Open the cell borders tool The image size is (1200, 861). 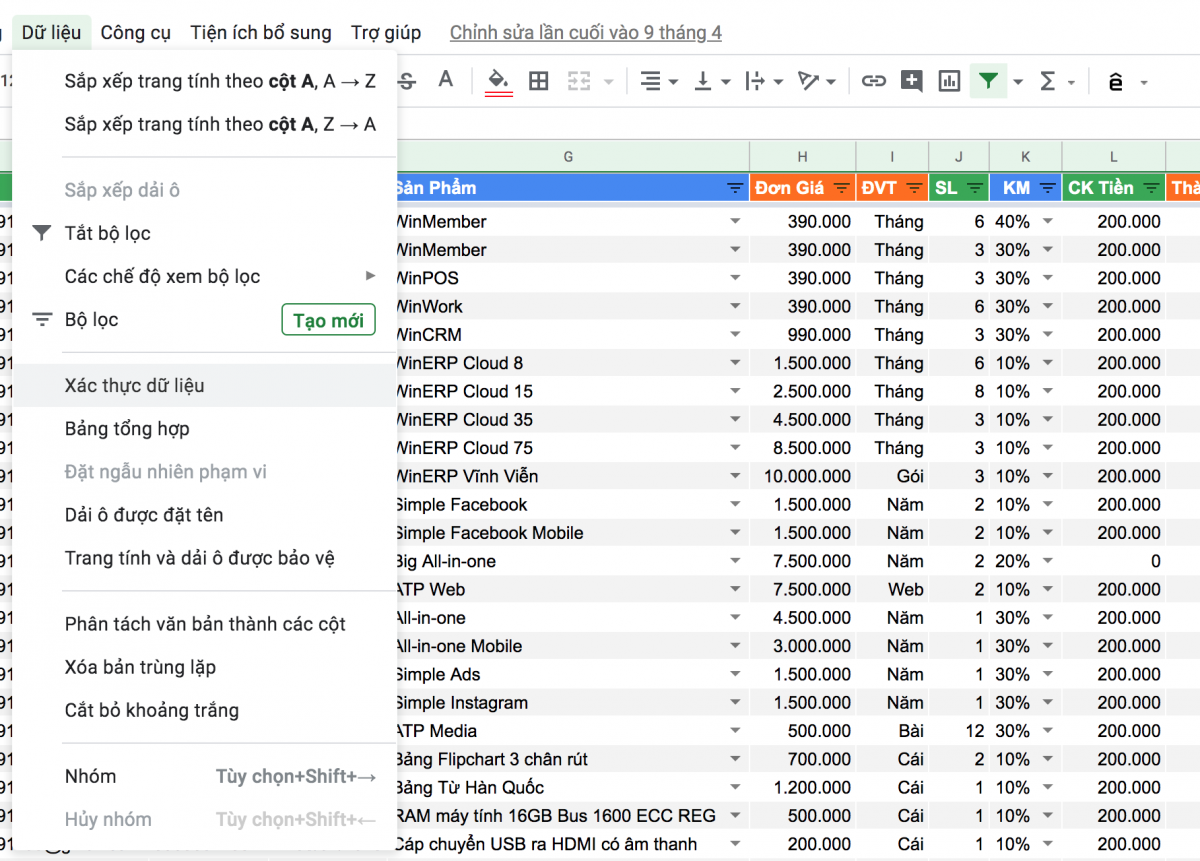click(x=539, y=81)
